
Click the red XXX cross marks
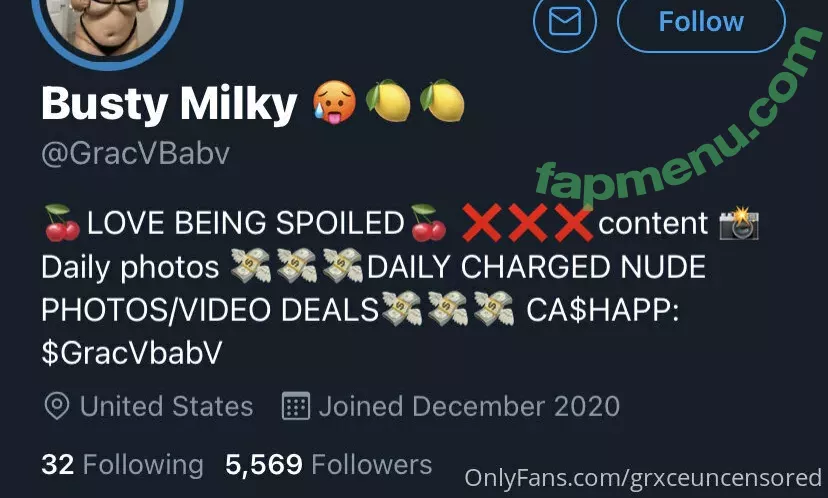526,223
